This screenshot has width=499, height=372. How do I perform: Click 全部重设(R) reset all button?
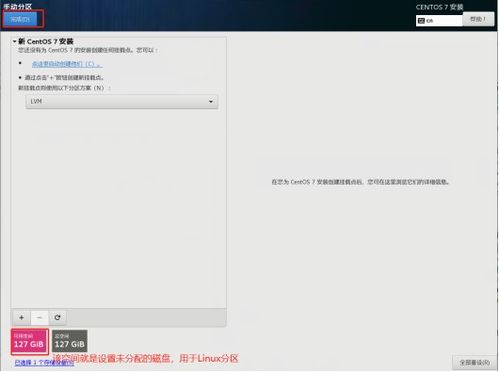(x=475, y=362)
